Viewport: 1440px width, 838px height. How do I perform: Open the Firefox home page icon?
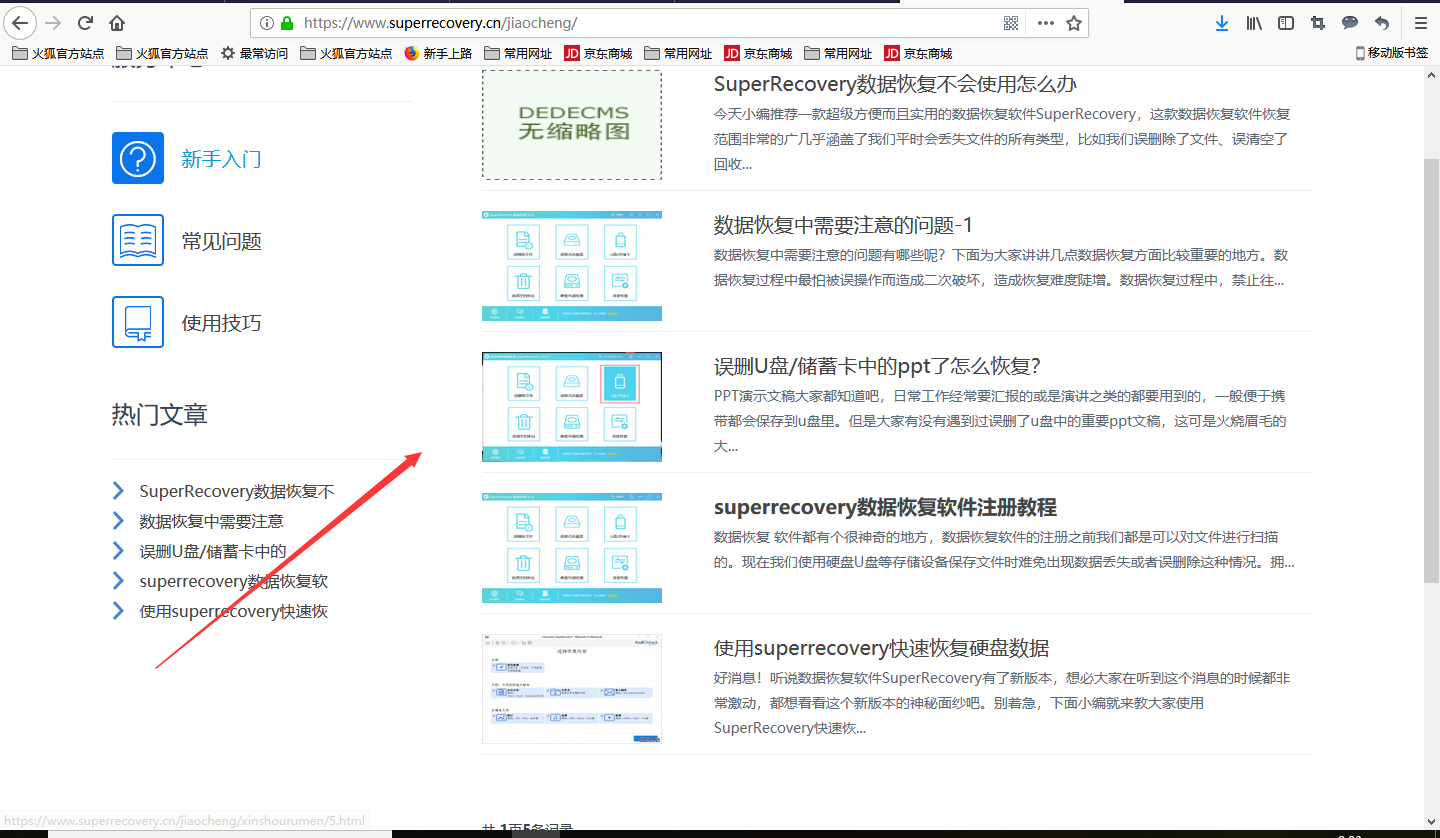[118, 22]
